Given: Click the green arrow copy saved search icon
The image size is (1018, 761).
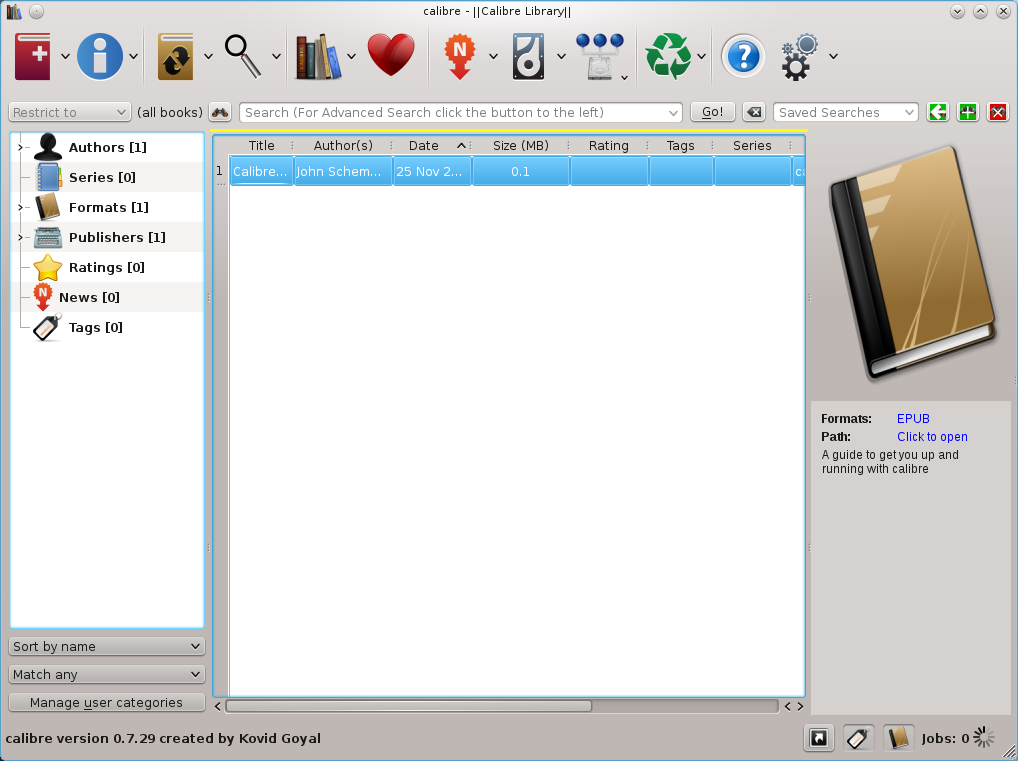Looking at the screenshot, I should point(937,112).
